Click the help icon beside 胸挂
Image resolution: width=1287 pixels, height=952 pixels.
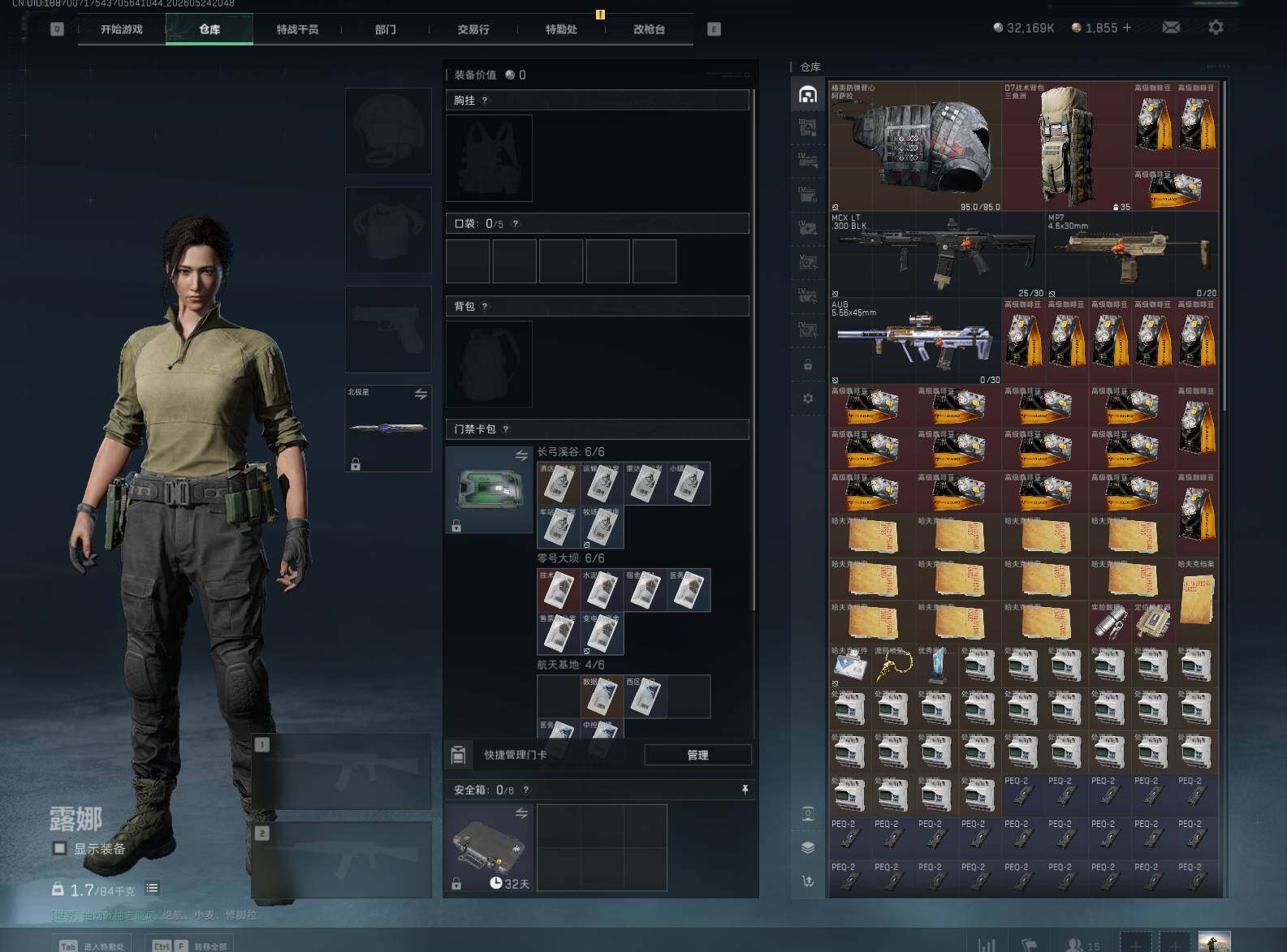coord(485,101)
